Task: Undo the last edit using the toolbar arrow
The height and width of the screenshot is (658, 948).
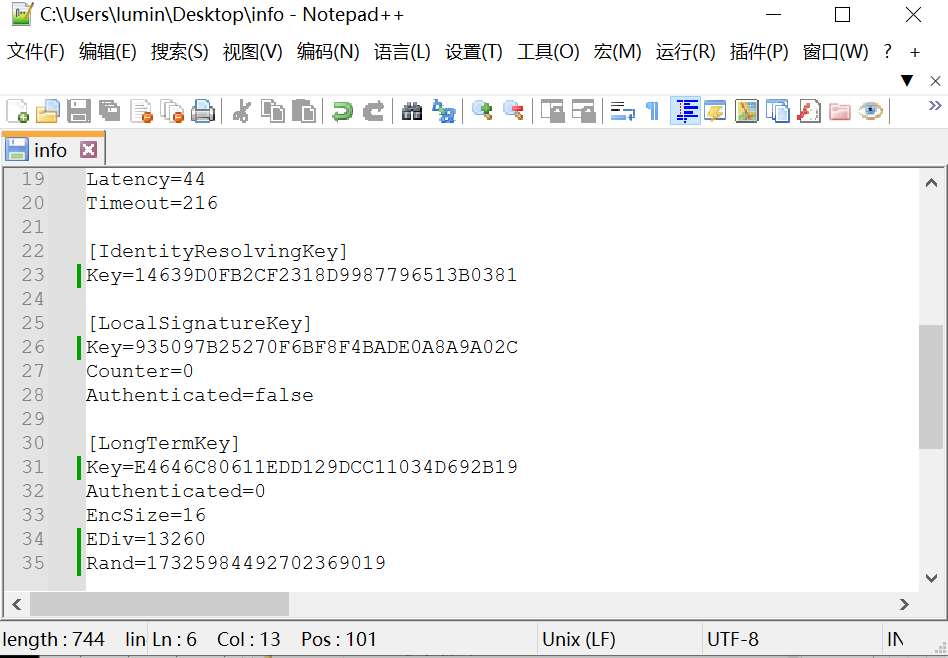Action: coord(341,111)
